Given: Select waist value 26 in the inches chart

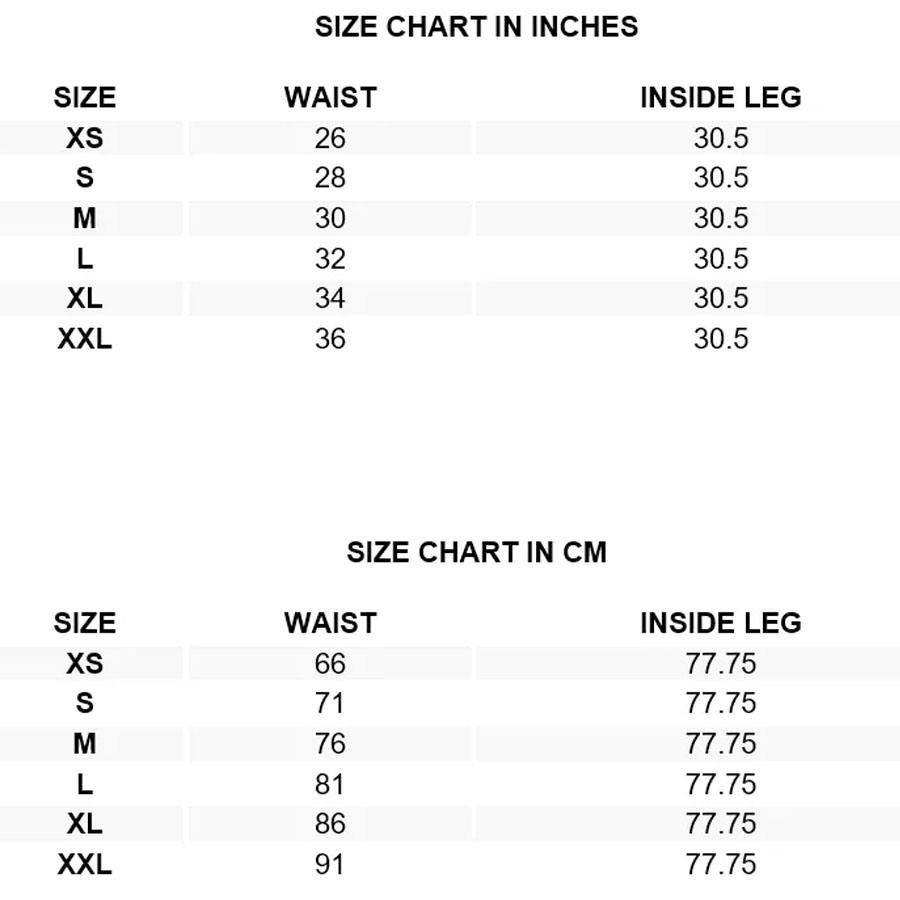Looking at the screenshot, I should point(330,138).
